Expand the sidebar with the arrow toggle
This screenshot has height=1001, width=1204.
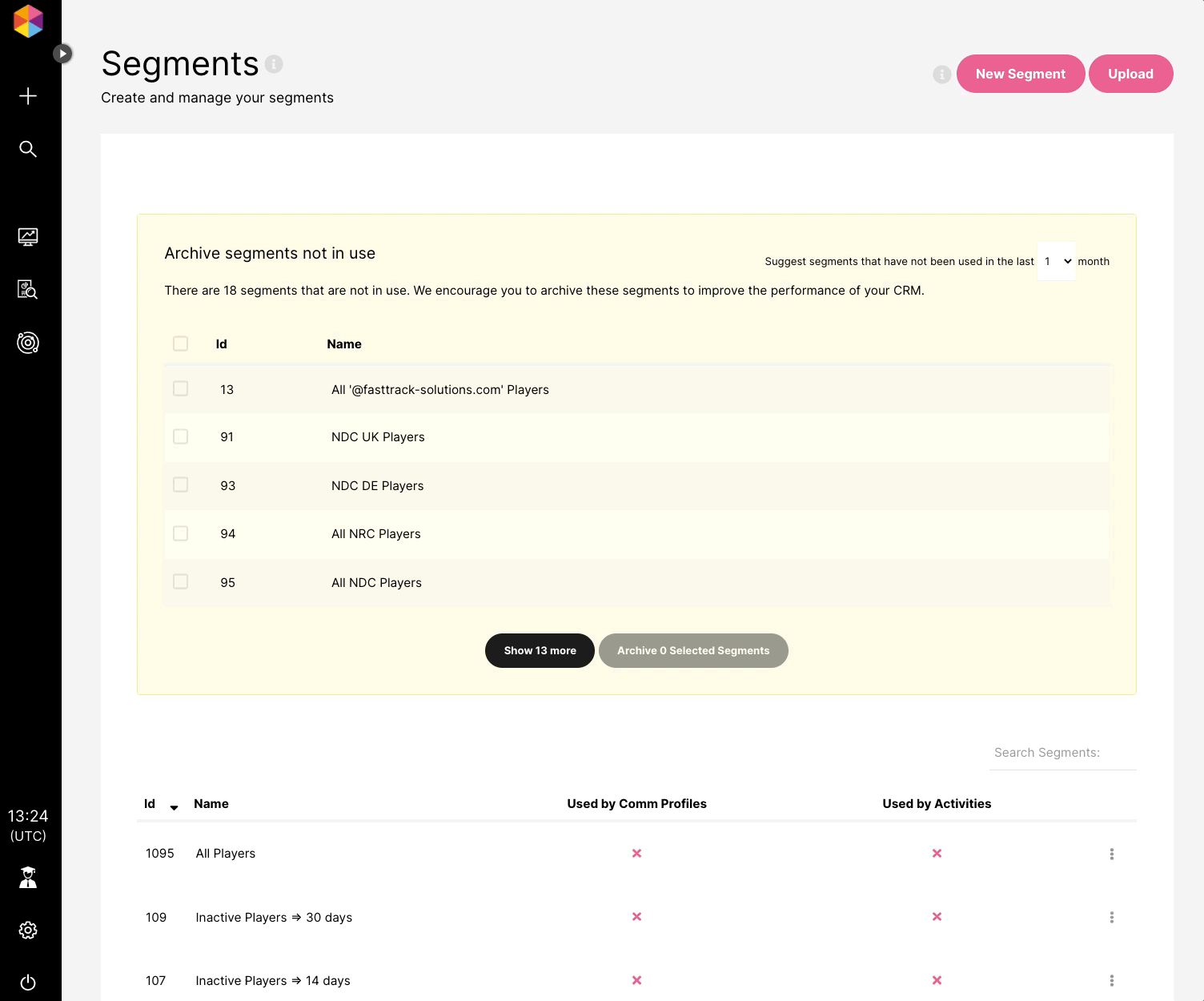[62, 54]
